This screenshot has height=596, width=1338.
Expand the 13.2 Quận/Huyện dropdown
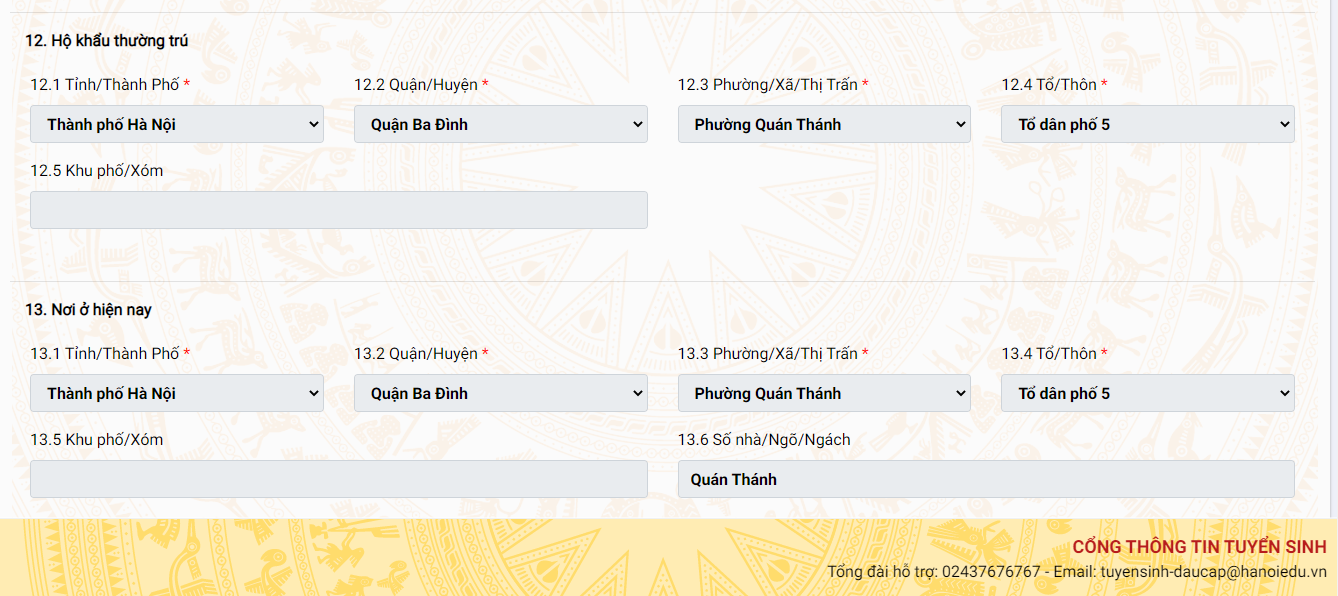pyautogui.click(x=500, y=393)
